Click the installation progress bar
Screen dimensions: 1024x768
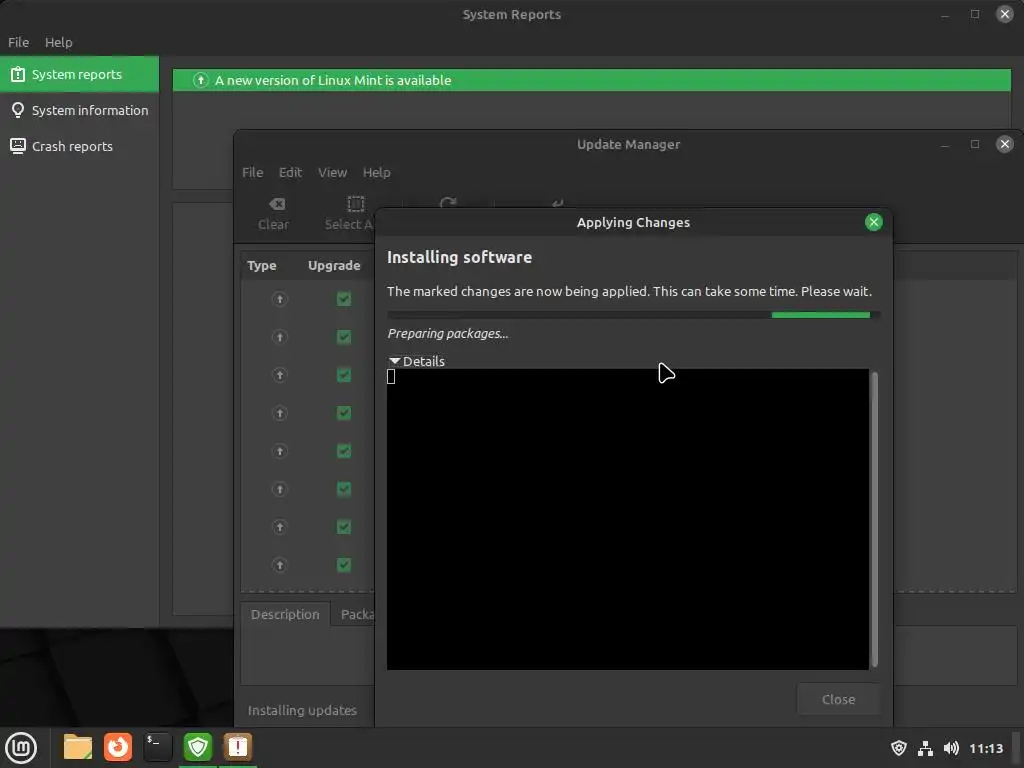point(633,315)
